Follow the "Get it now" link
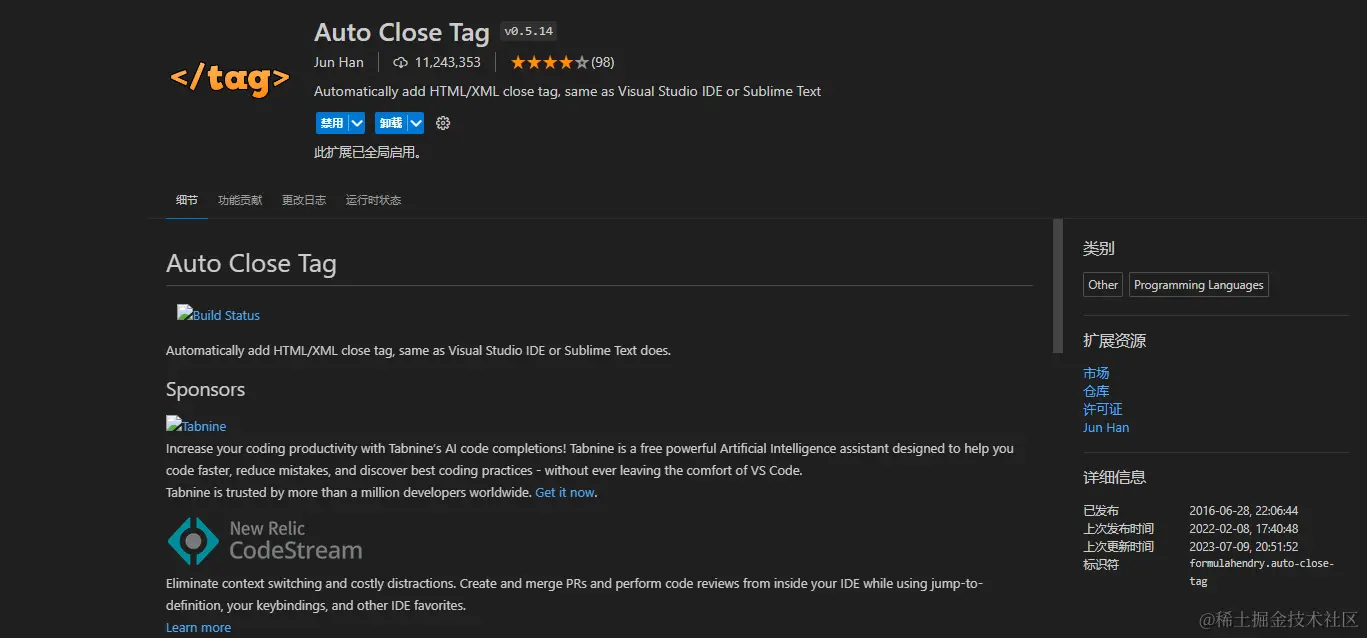 pyautogui.click(x=565, y=492)
